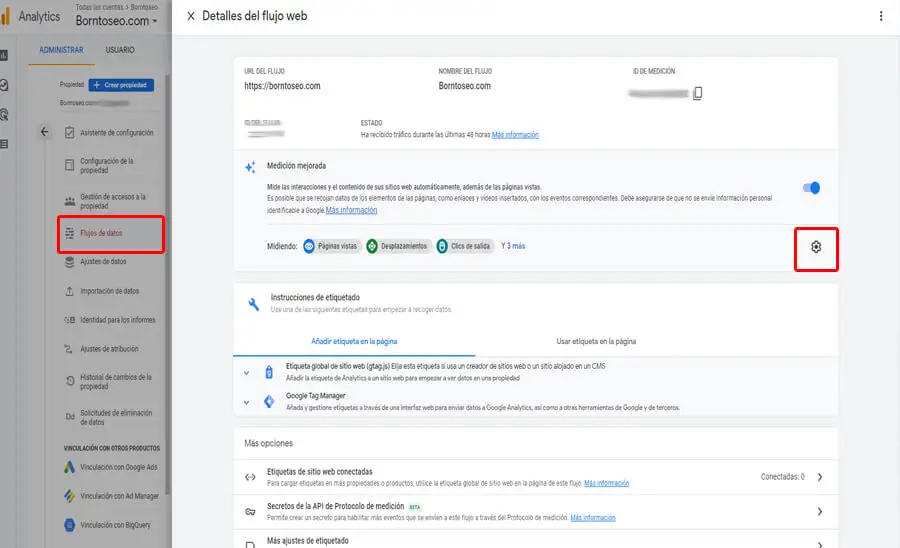Click the Desplazamientos chip
Screen dimensions: 900x548
click(x=398, y=246)
